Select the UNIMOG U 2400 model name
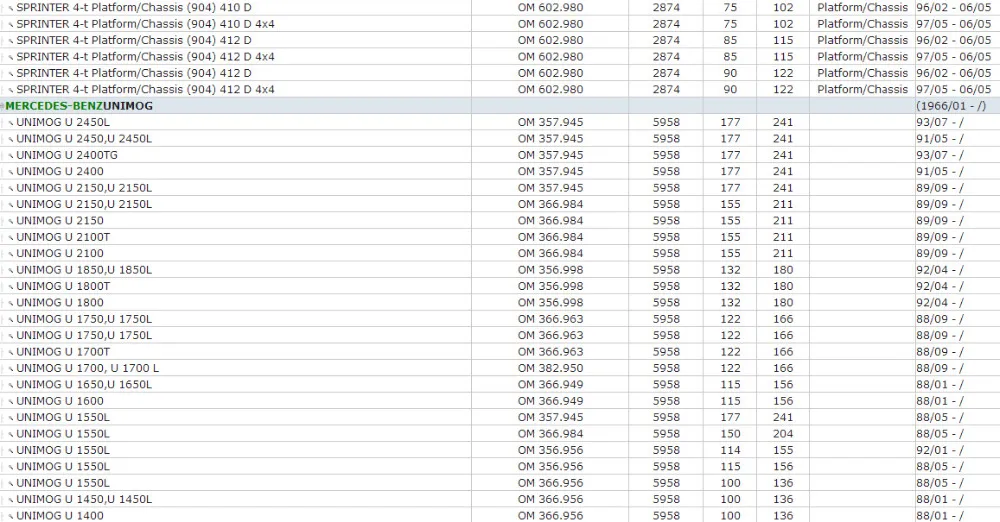Screen dimensions: 1000x522 point(59,171)
